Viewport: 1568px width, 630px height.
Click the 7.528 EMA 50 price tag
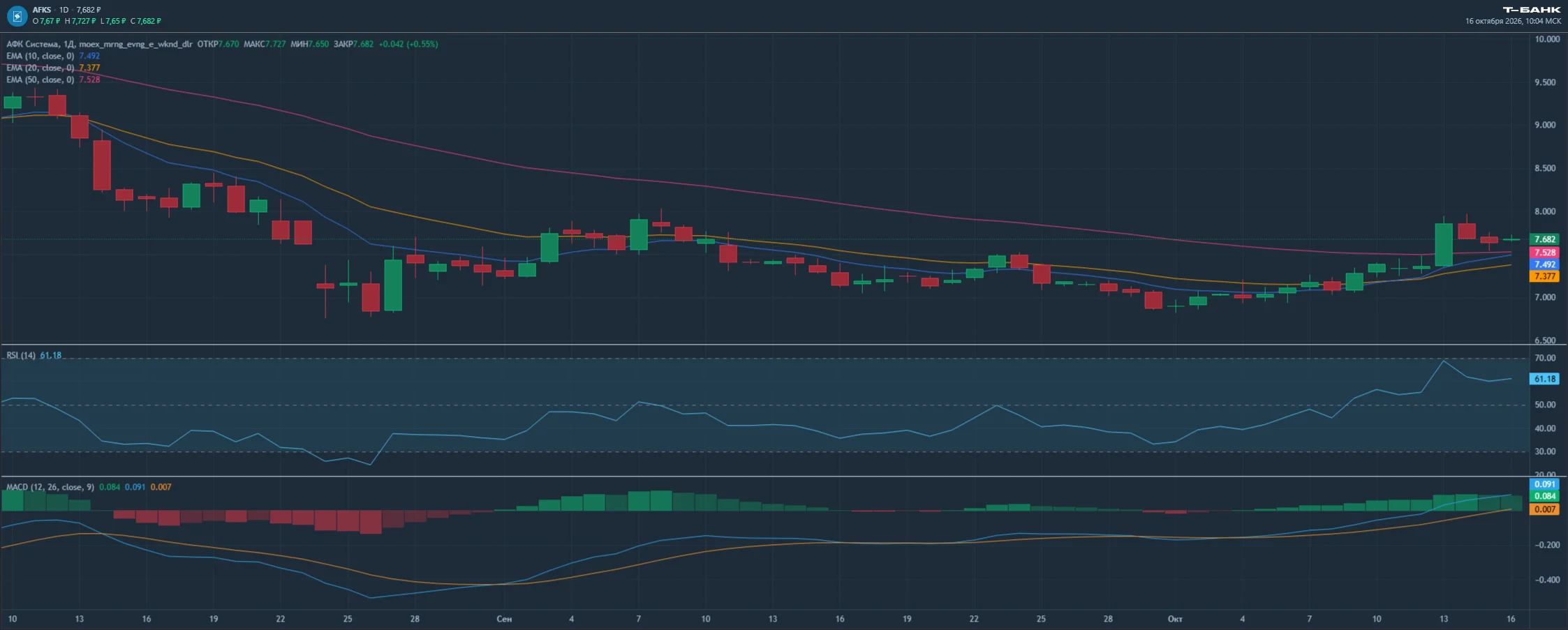tap(1545, 253)
